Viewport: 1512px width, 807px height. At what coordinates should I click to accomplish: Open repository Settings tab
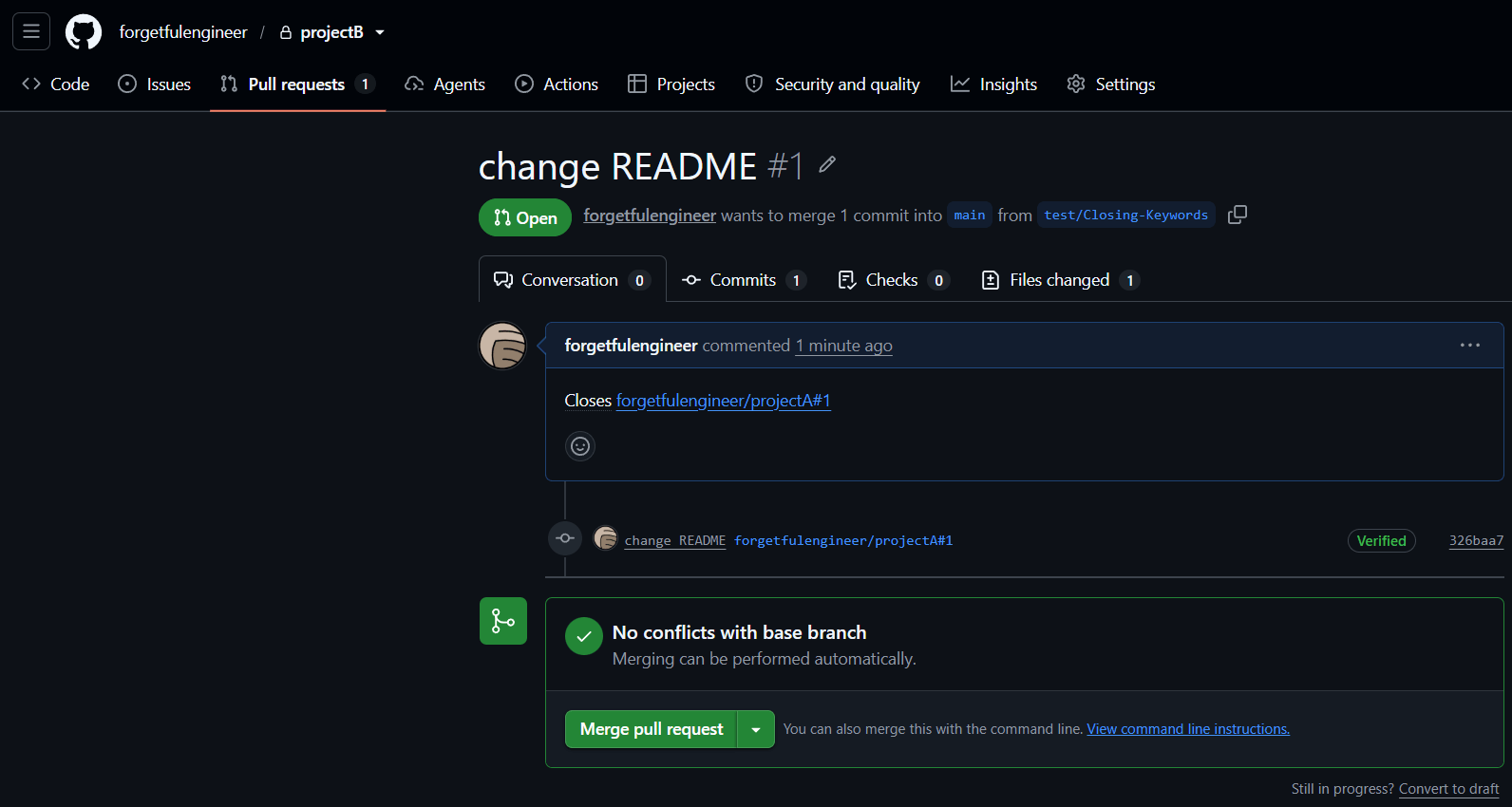click(x=1111, y=84)
